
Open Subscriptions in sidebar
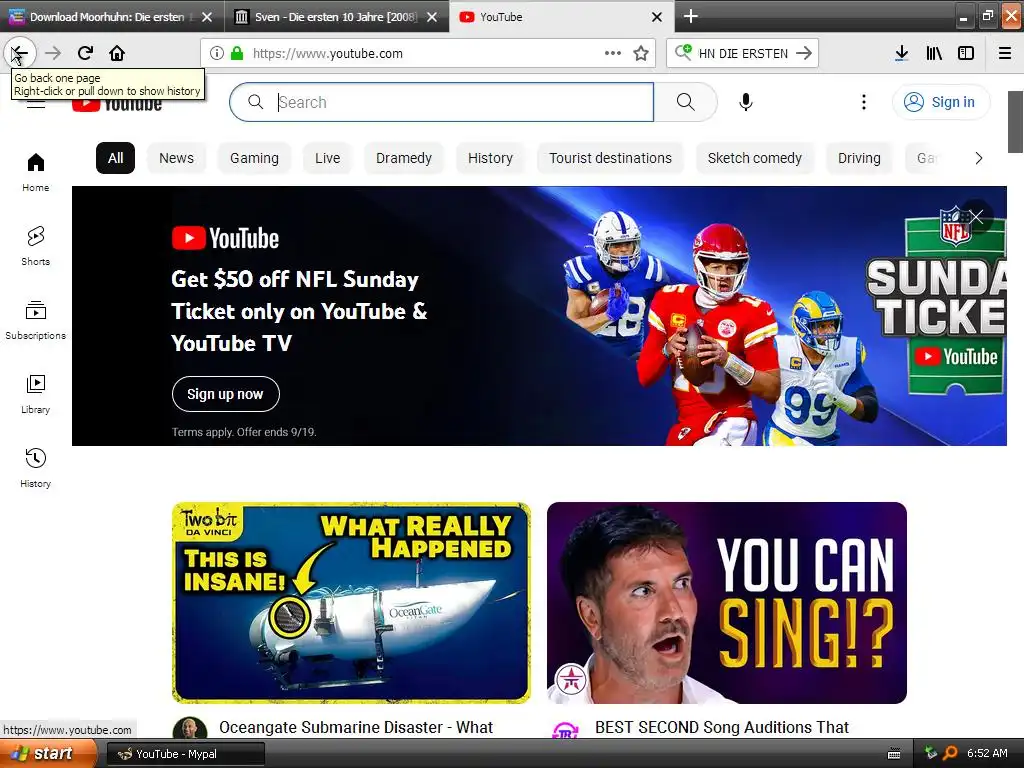pyautogui.click(x=35, y=320)
